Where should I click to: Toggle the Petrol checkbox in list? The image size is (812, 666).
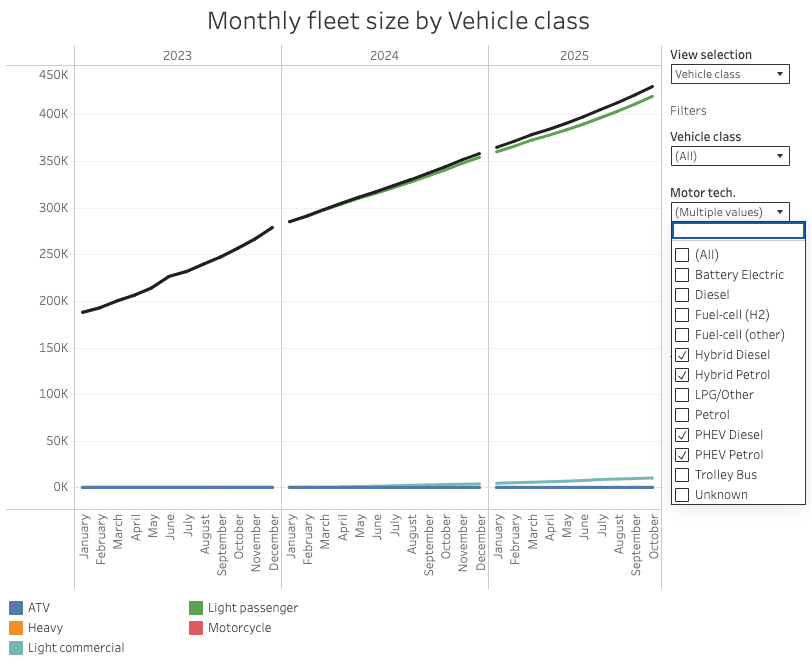click(682, 415)
